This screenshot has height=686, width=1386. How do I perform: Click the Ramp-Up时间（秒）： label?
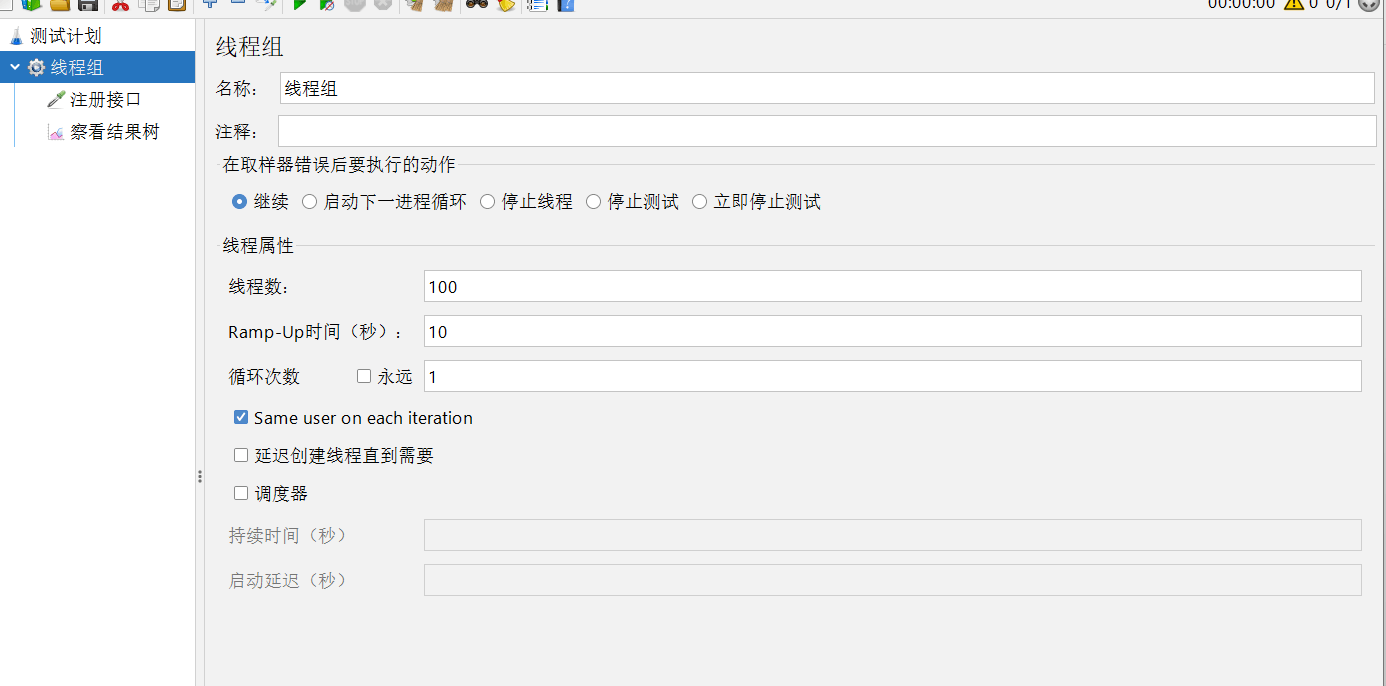click(316, 332)
